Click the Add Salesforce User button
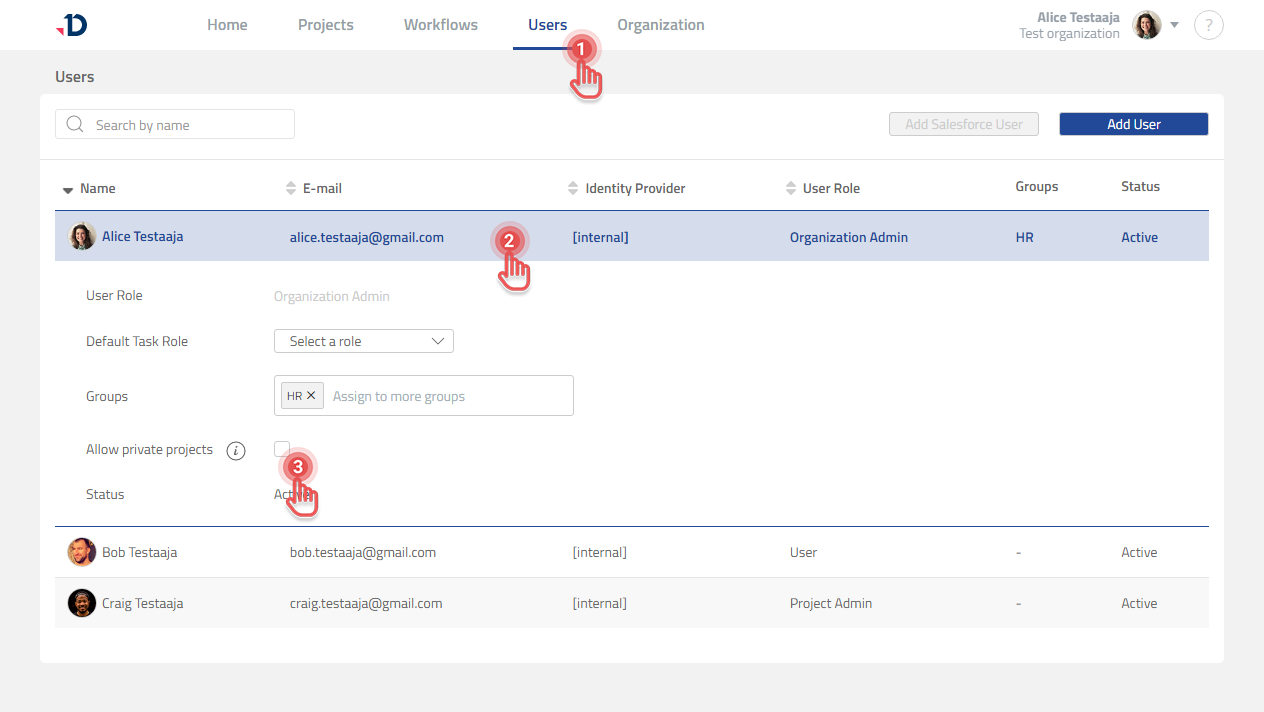The width and height of the screenshot is (1264, 712). click(x=963, y=124)
